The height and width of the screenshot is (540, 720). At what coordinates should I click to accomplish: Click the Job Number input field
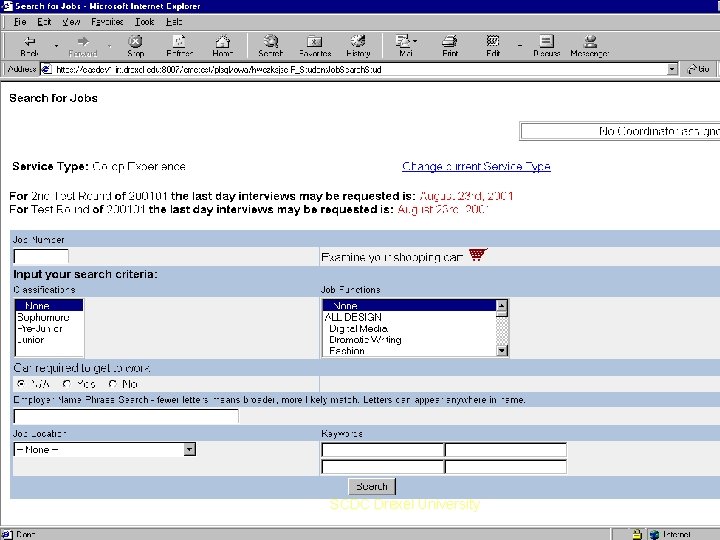point(41,256)
